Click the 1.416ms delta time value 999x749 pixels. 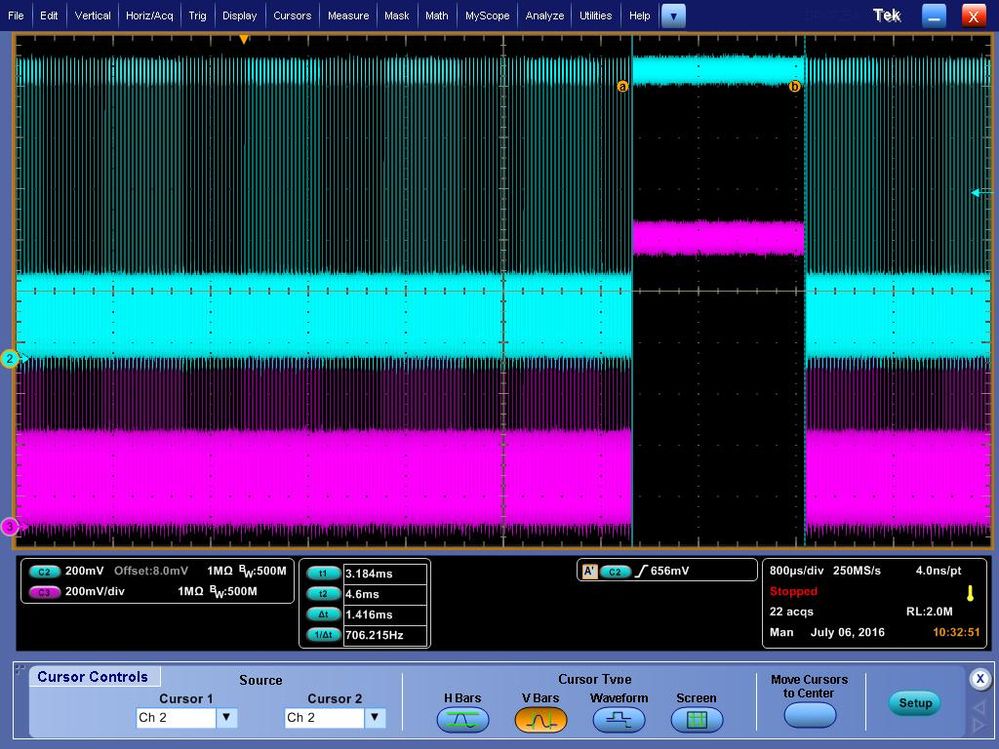tap(369, 614)
